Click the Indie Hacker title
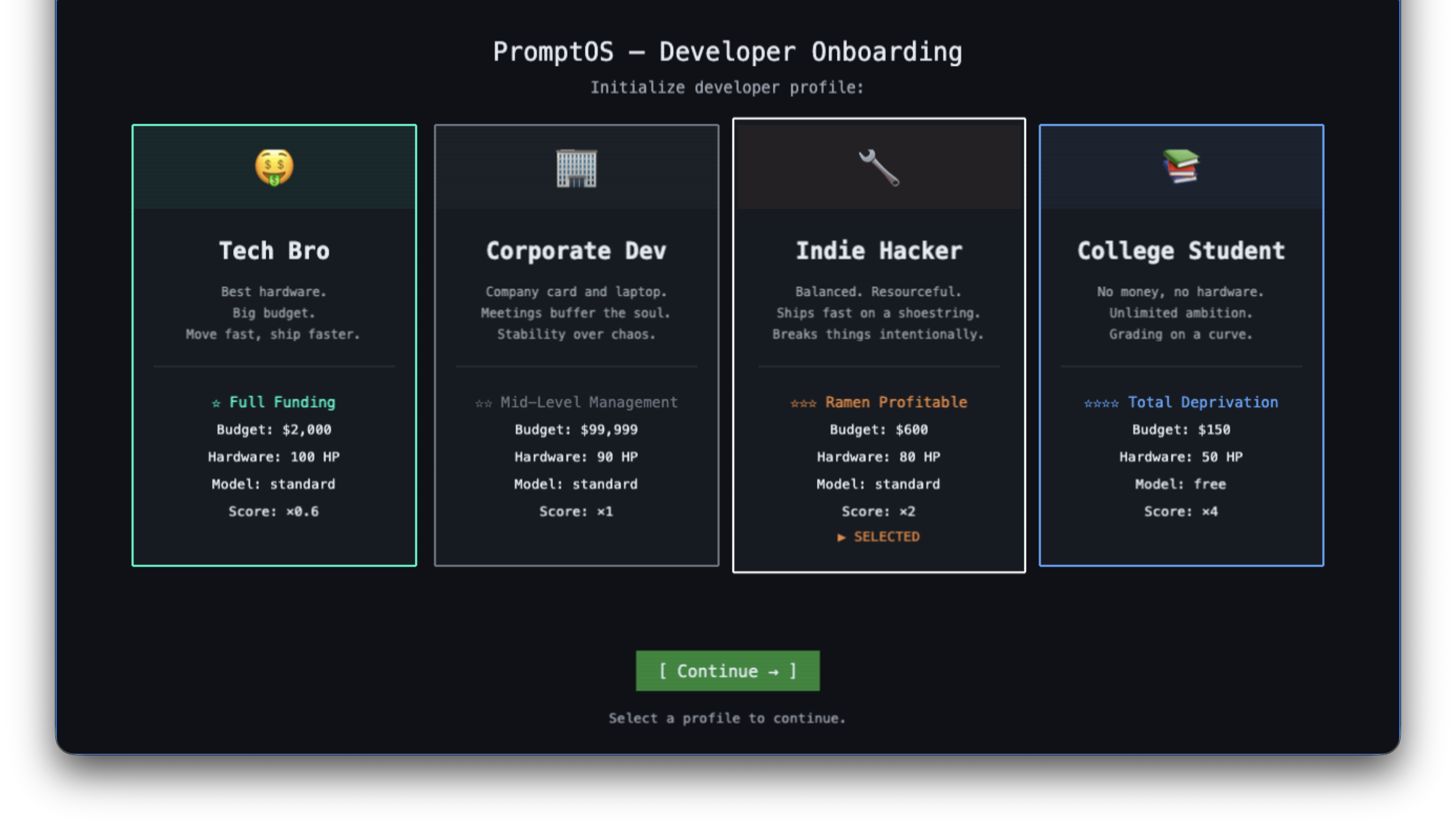This screenshot has height=828, width=1456. (x=878, y=251)
